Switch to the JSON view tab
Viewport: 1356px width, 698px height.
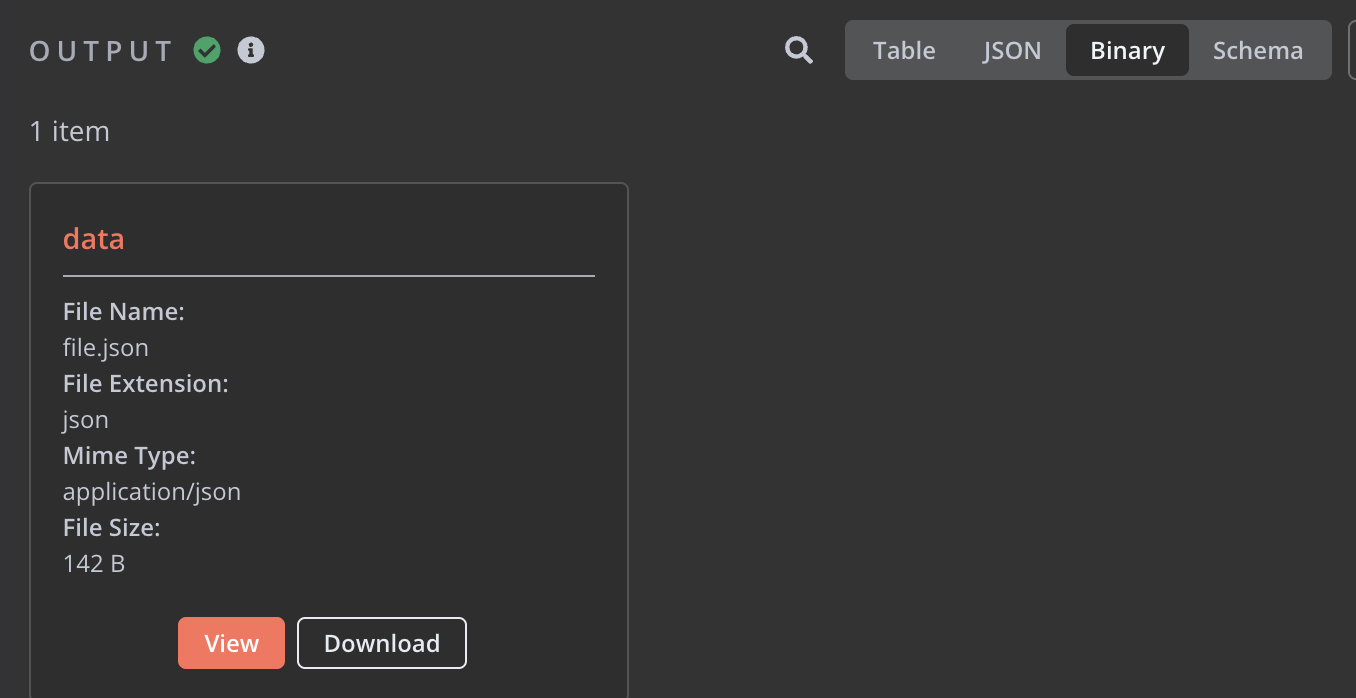coord(1012,51)
